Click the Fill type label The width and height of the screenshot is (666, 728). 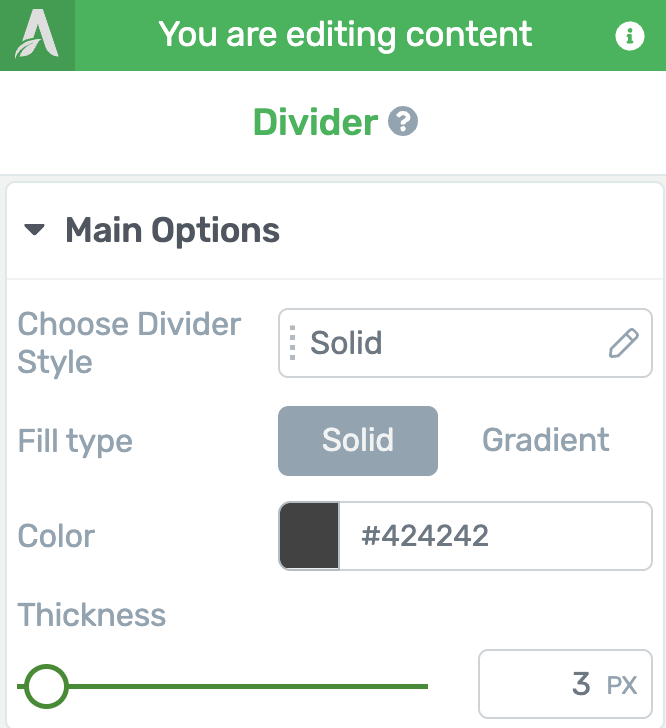pos(75,442)
